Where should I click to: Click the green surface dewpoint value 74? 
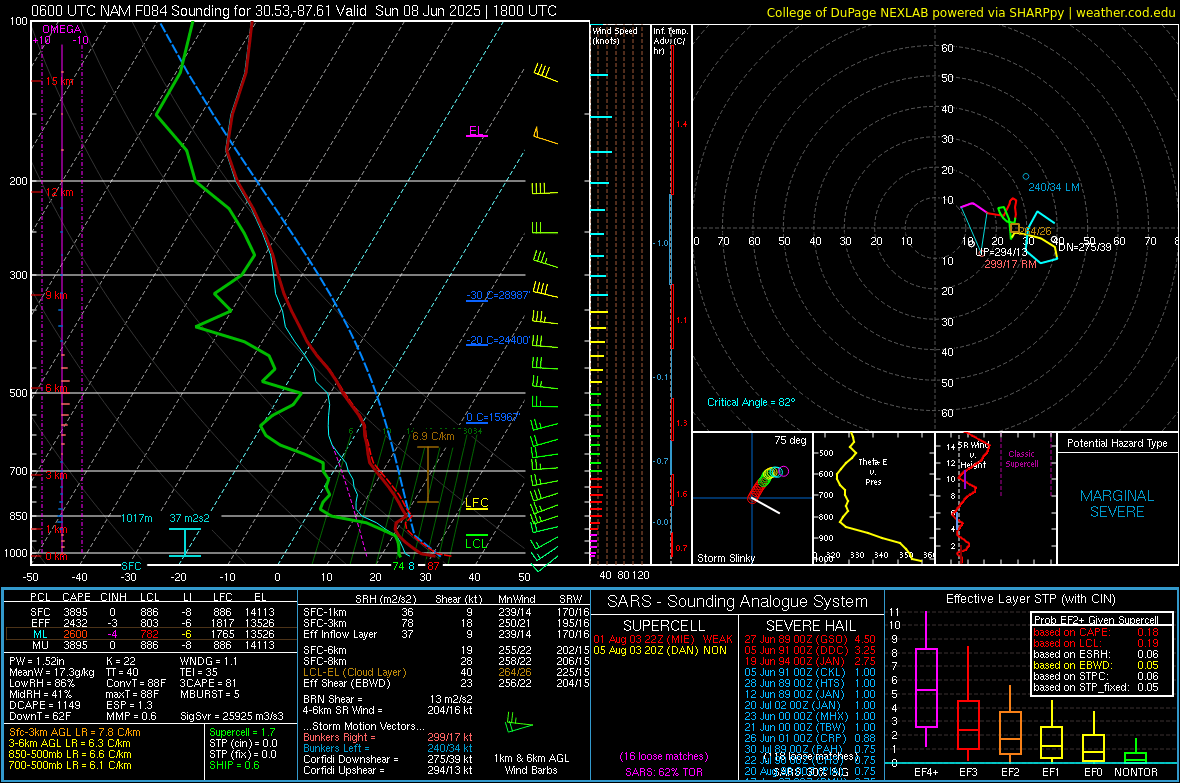(398, 566)
